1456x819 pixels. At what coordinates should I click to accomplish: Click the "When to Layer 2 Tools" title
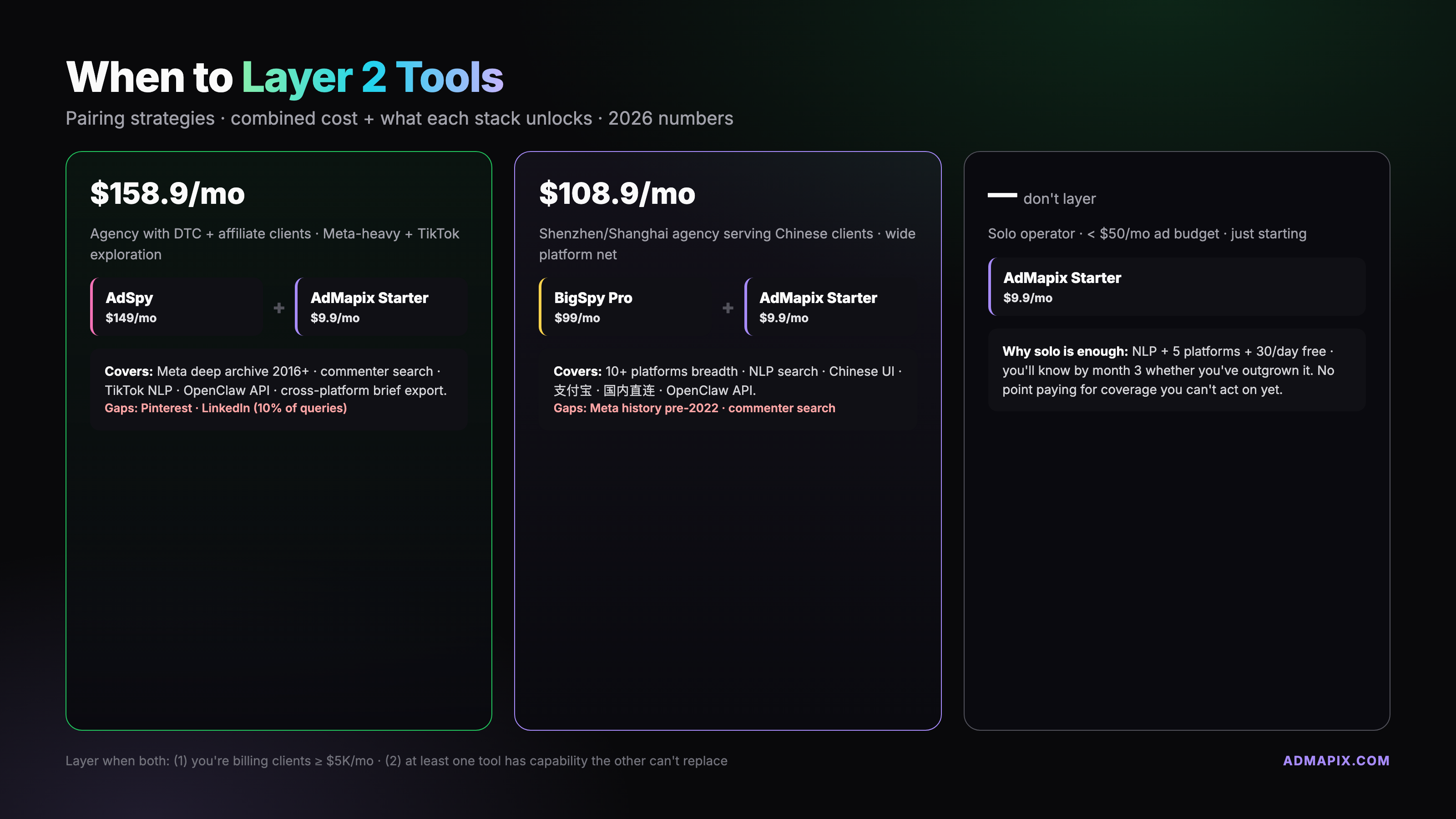point(284,77)
